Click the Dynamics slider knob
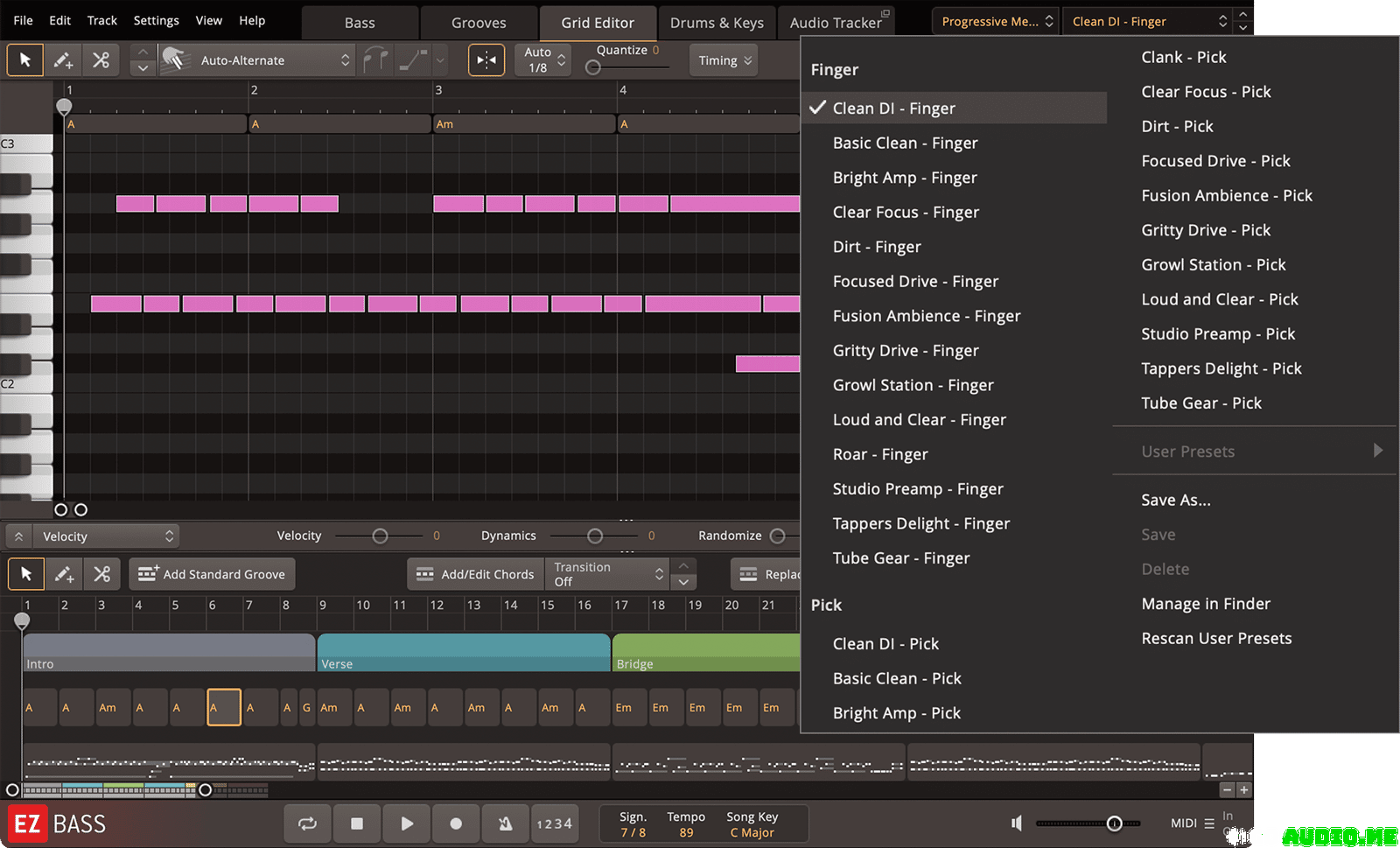 pyautogui.click(x=595, y=536)
